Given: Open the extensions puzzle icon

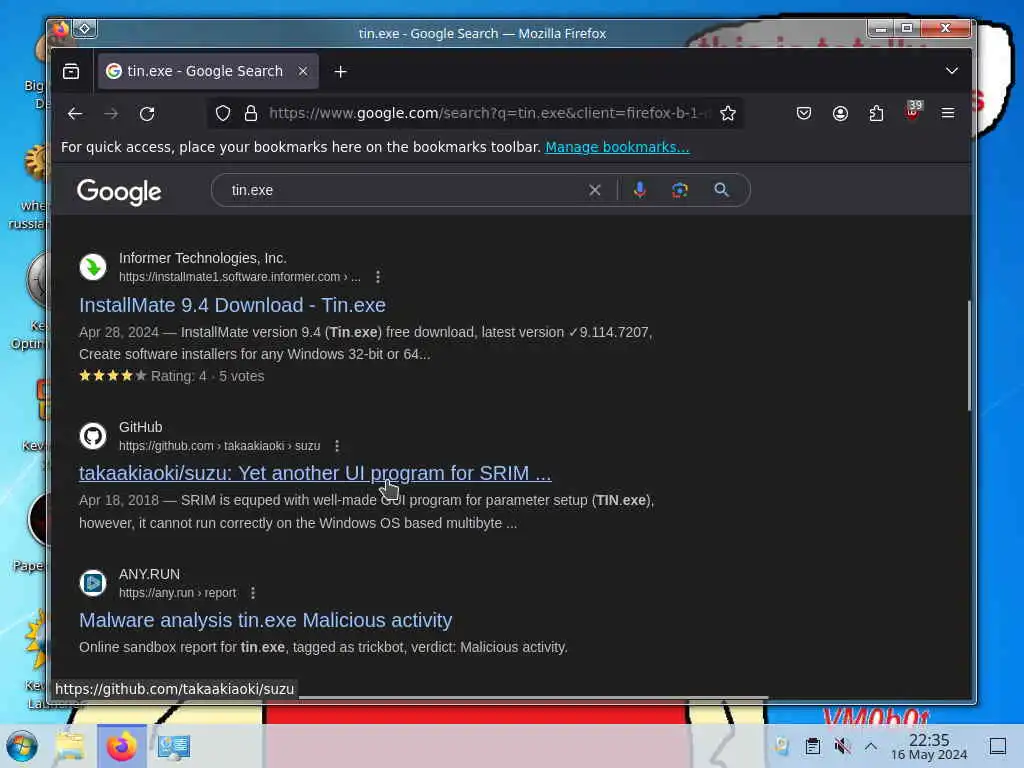Looking at the screenshot, I should point(876,114).
